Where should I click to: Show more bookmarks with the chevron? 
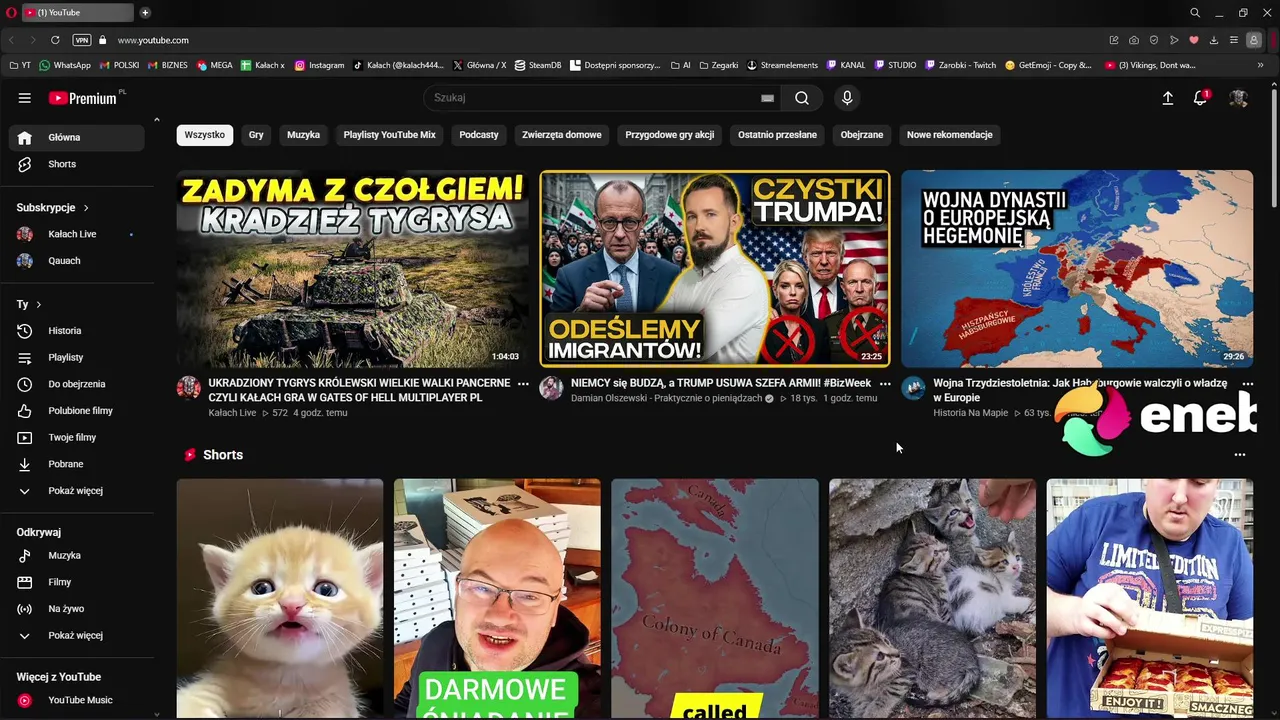click(x=1260, y=65)
